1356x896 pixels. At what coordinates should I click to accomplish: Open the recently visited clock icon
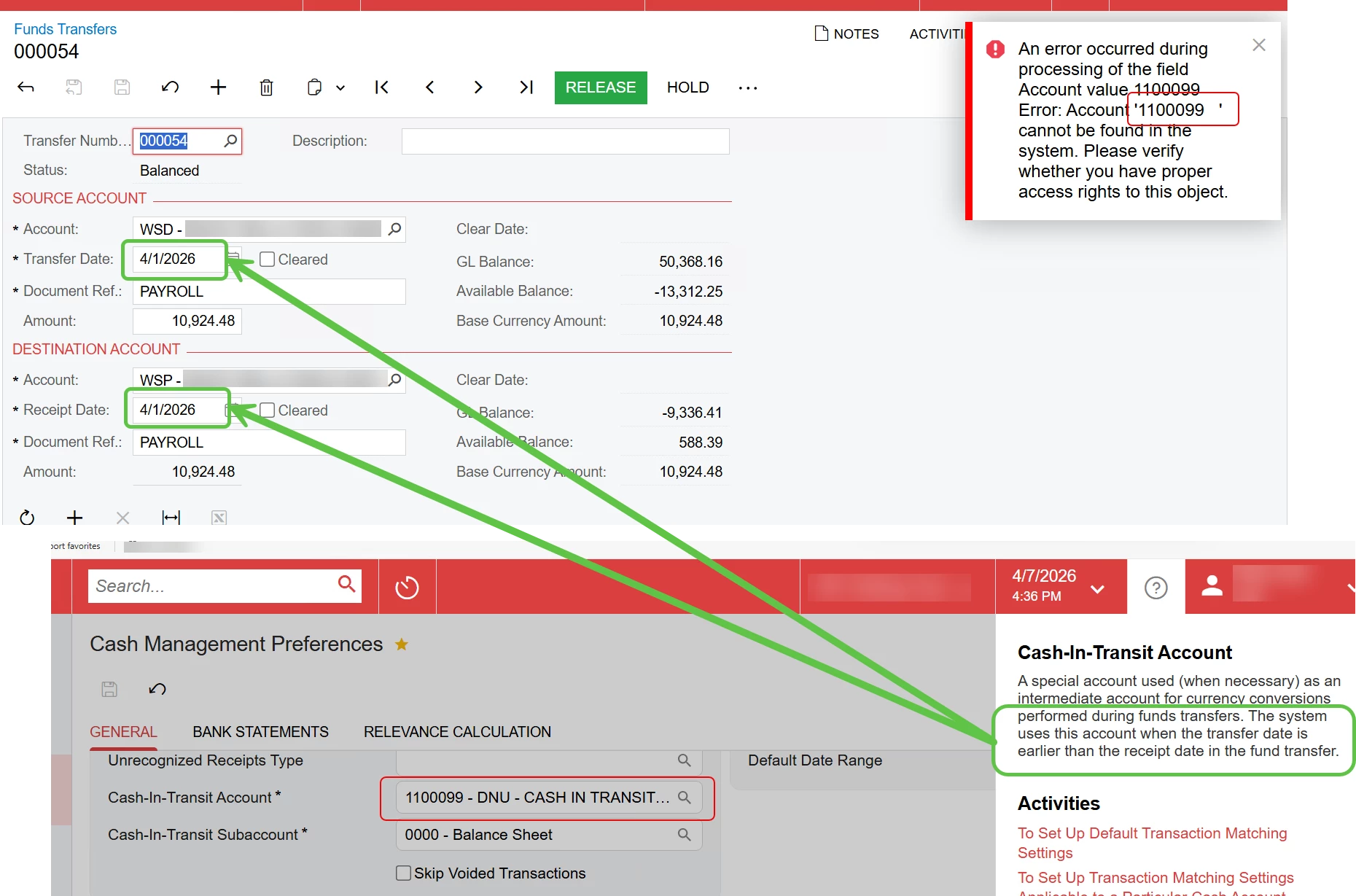[407, 587]
